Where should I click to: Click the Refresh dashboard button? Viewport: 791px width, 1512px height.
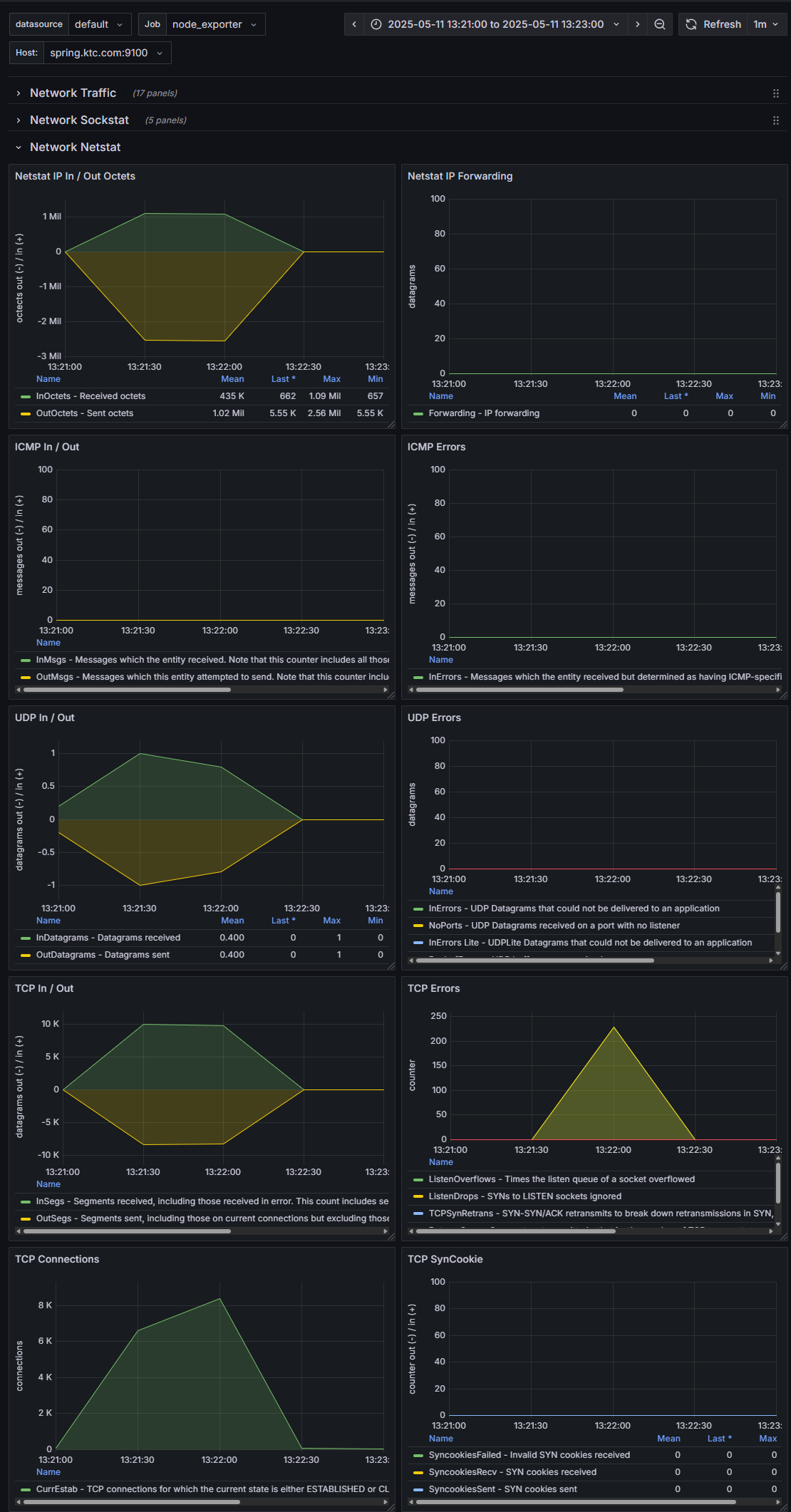pyautogui.click(x=713, y=24)
